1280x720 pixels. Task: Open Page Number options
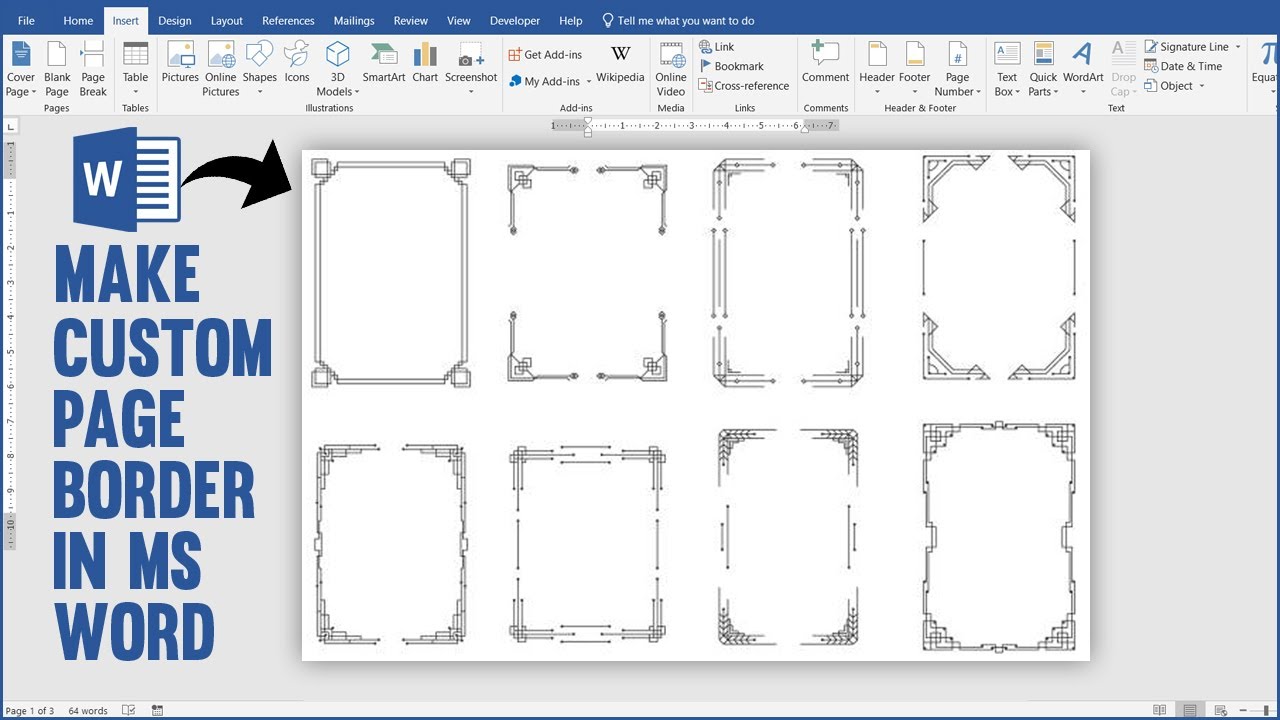[x=957, y=69]
